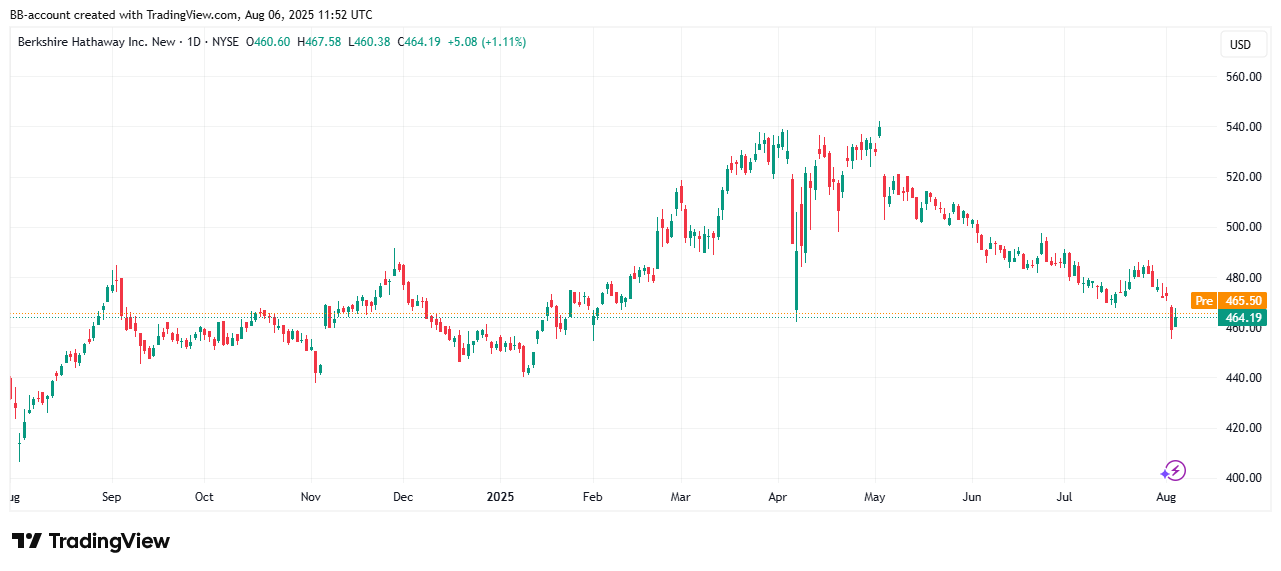Click the open value O460.60
This screenshot has height=571, width=1281.
click(270, 42)
